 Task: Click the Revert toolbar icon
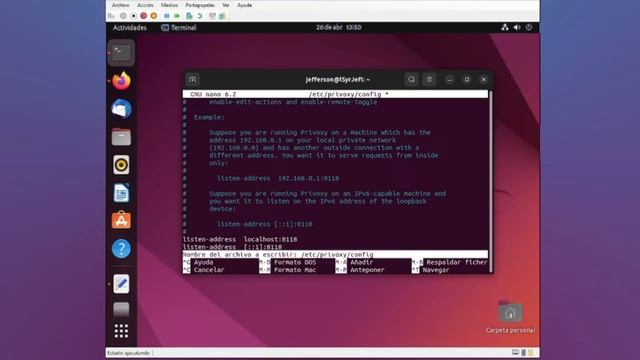tap(200, 16)
